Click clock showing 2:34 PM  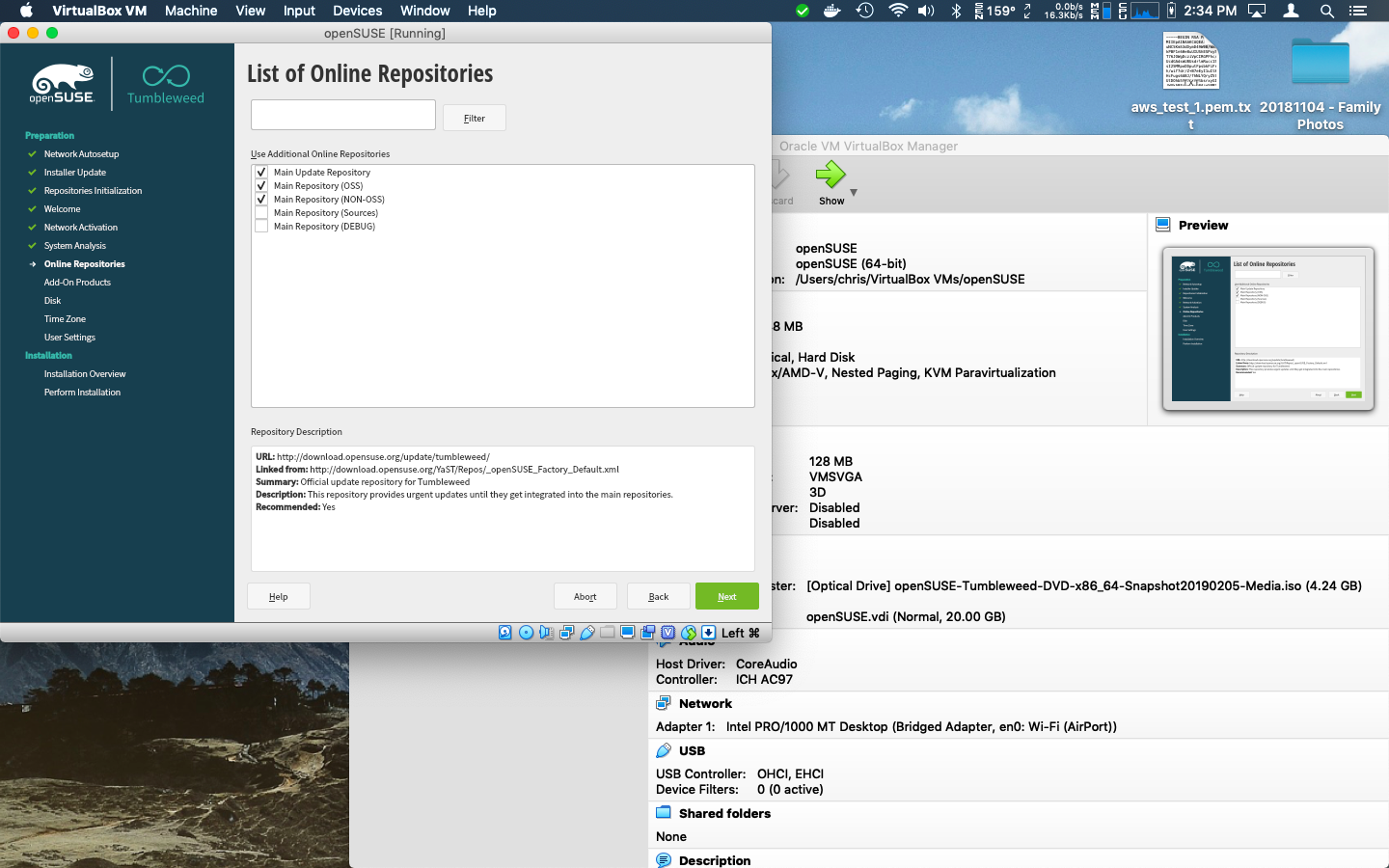pyautogui.click(x=1210, y=11)
